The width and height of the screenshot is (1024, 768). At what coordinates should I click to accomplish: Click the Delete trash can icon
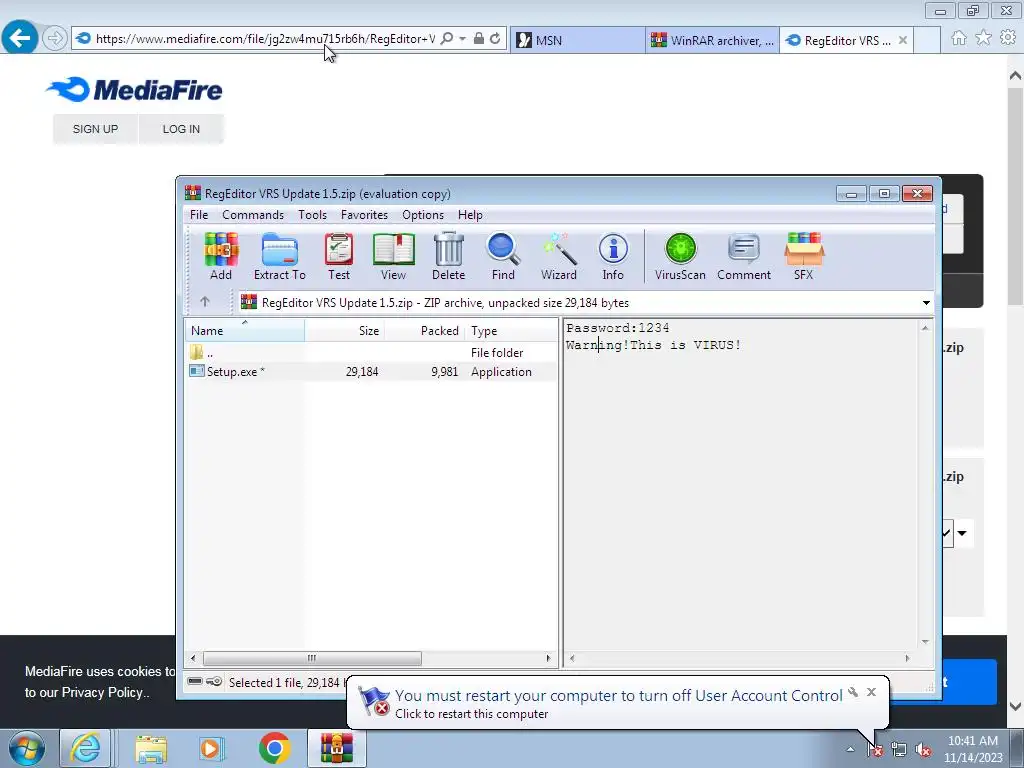click(449, 257)
